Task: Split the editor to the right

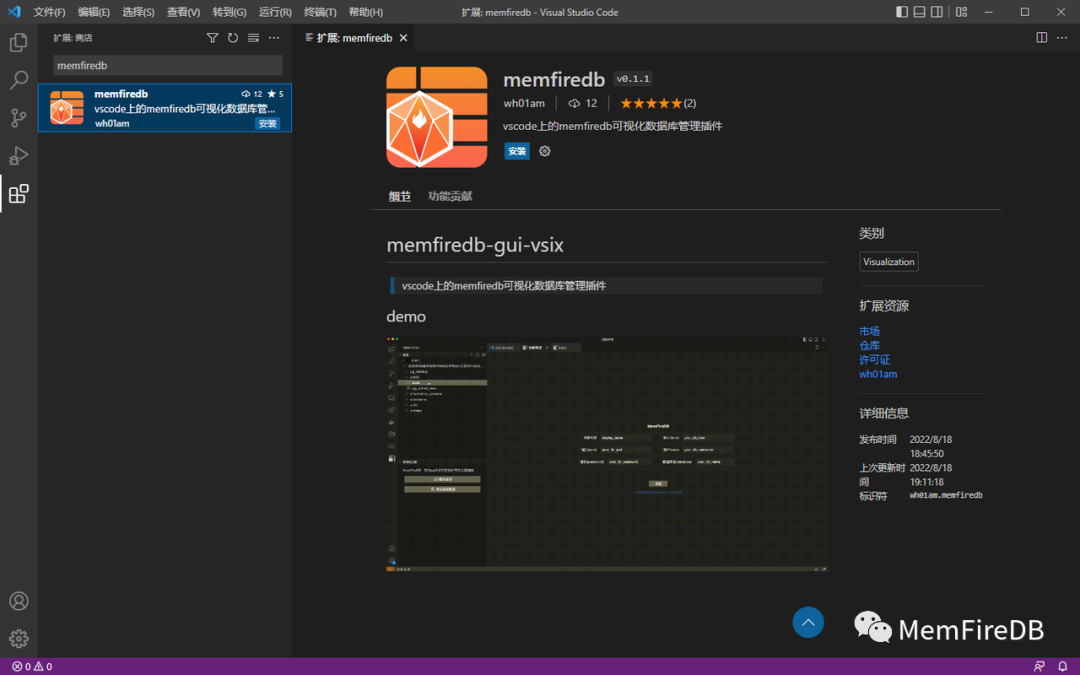Action: 1041,38
